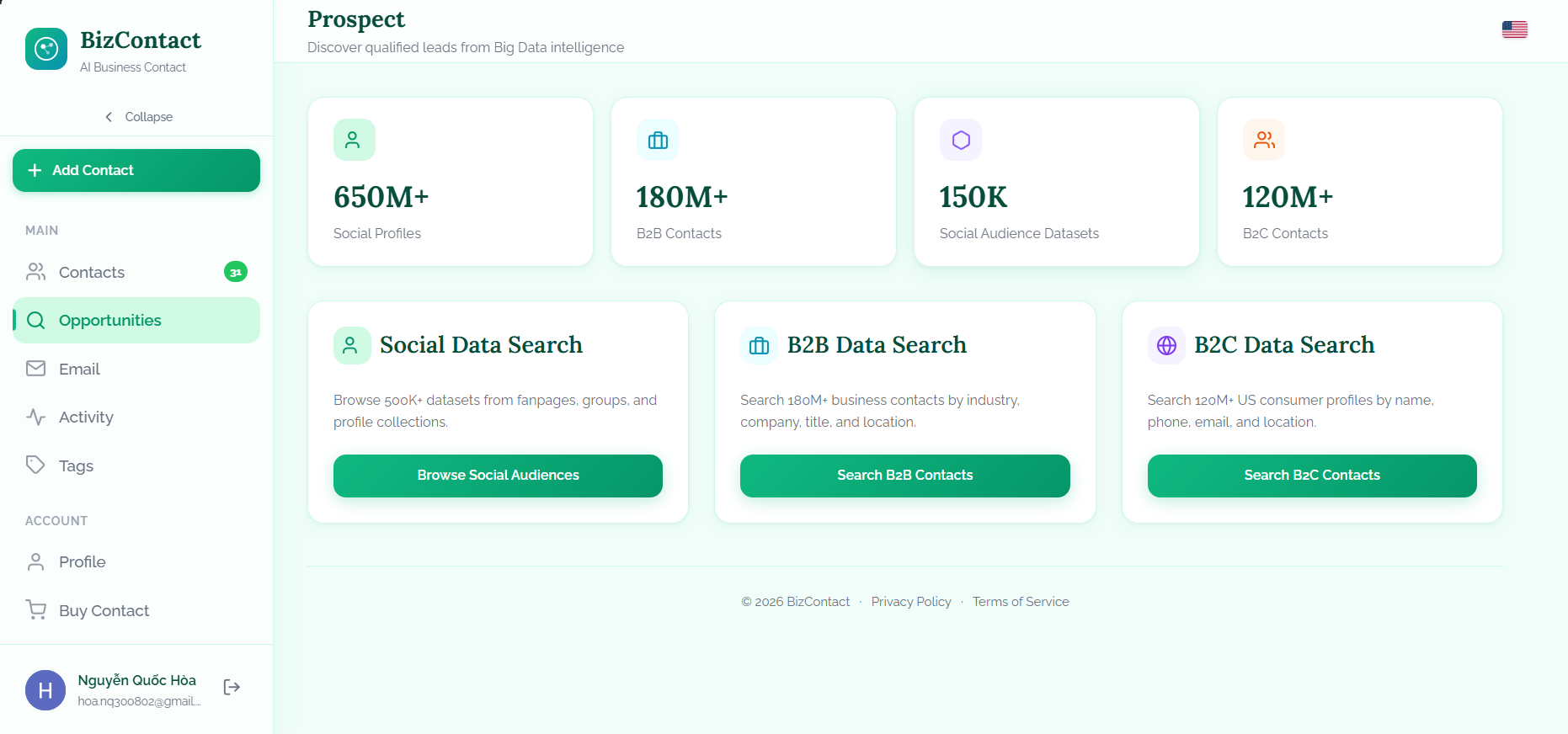Open language selector US flag
Screen dimensions: 1568x734
pyautogui.click(x=1515, y=29)
